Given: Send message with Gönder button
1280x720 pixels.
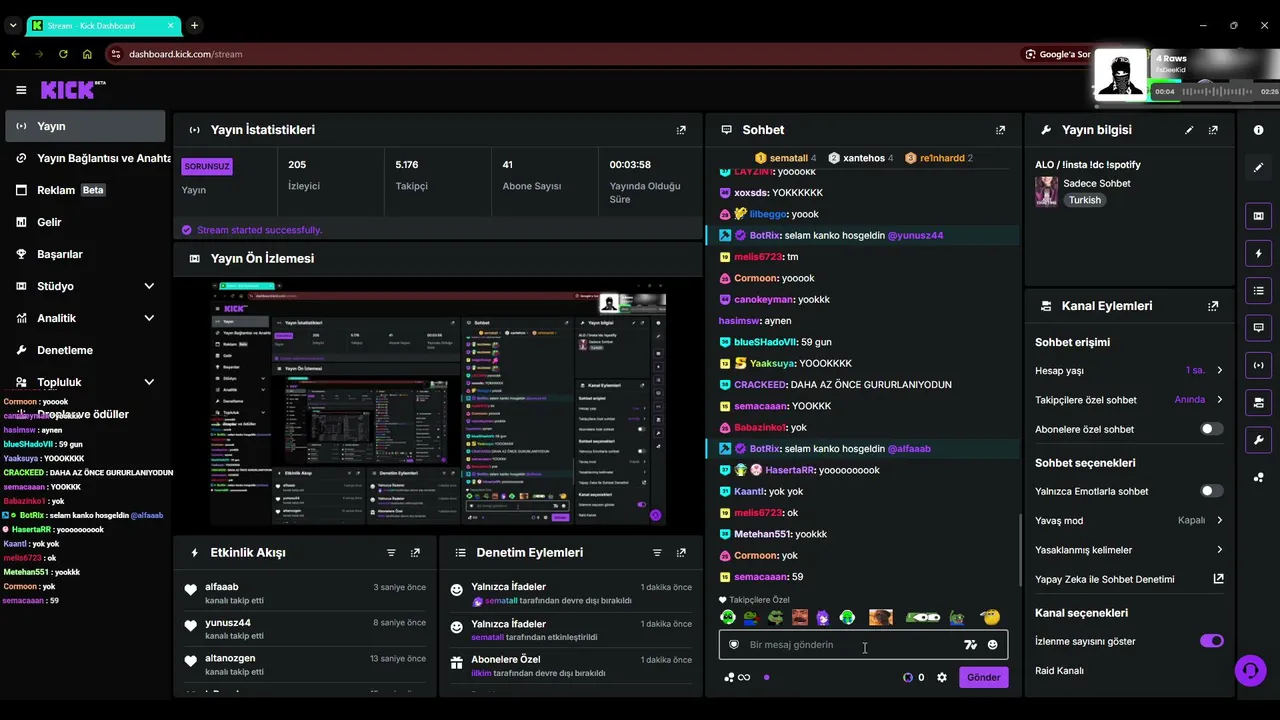Looking at the screenshot, I should pos(983,677).
